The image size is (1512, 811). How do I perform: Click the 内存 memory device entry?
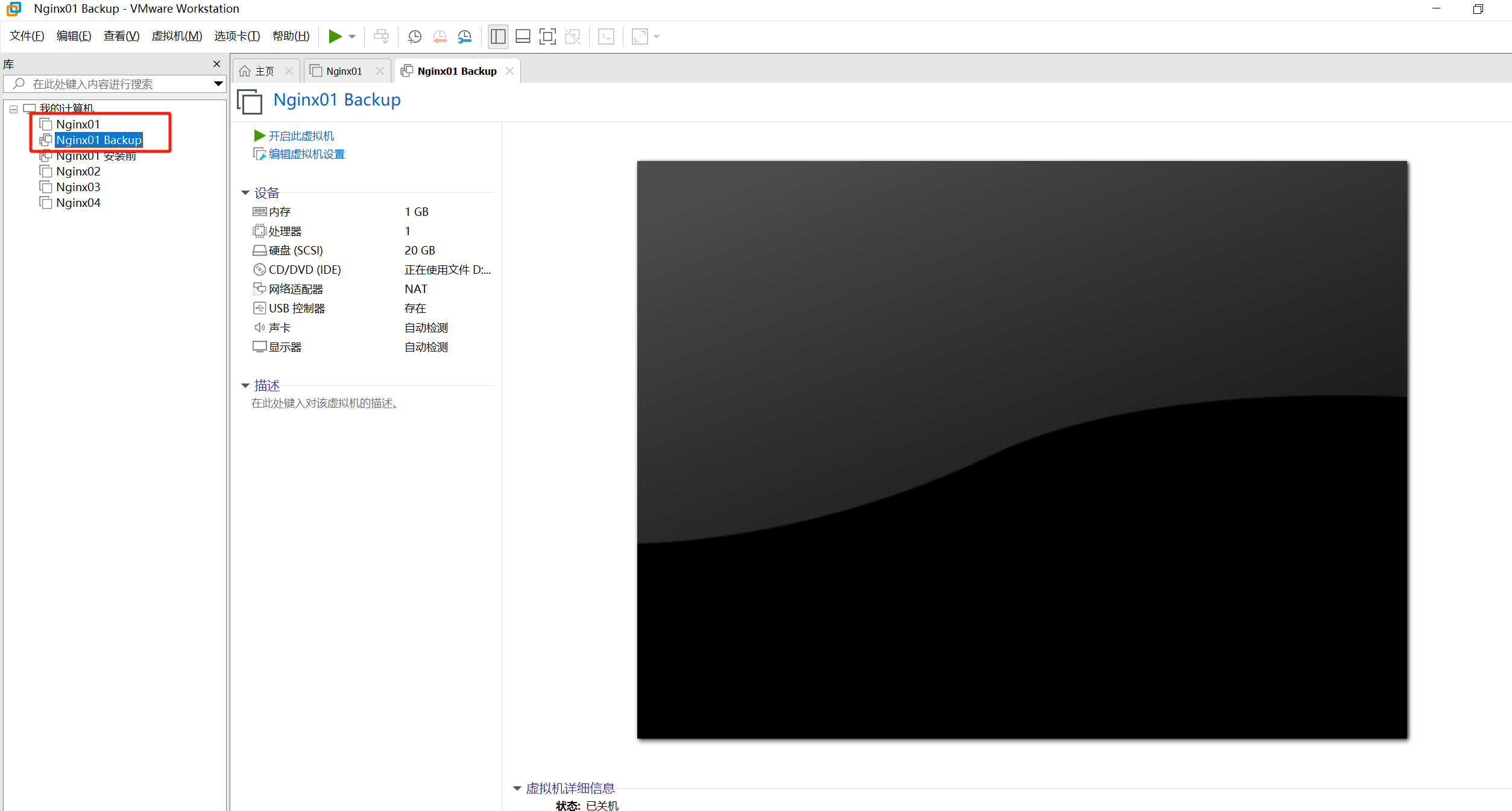click(280, 212)
